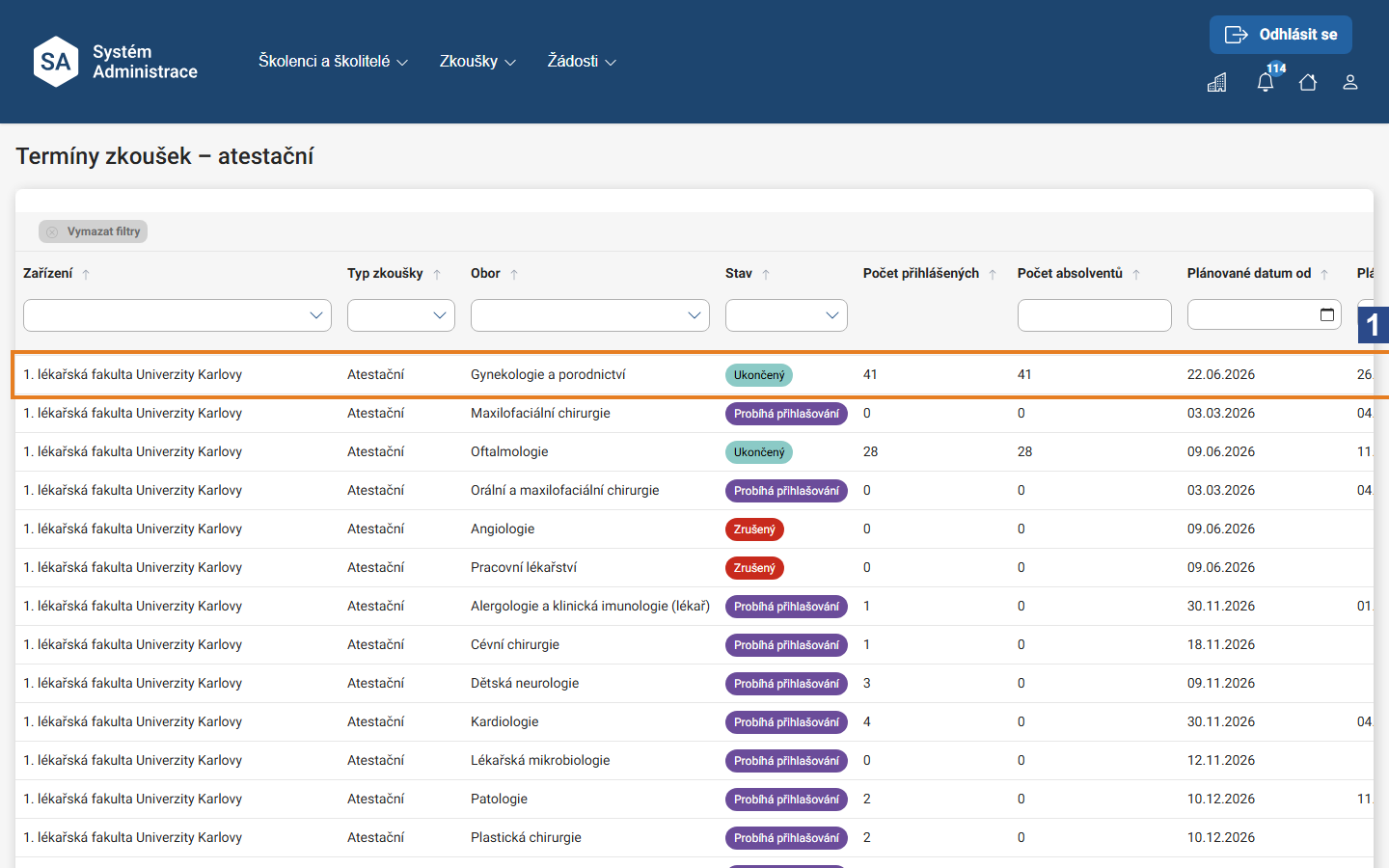Viewport: 1389px width, 868px height.
Task: Open notifications bell with 114 badge
Action: tap(1266, 82)
